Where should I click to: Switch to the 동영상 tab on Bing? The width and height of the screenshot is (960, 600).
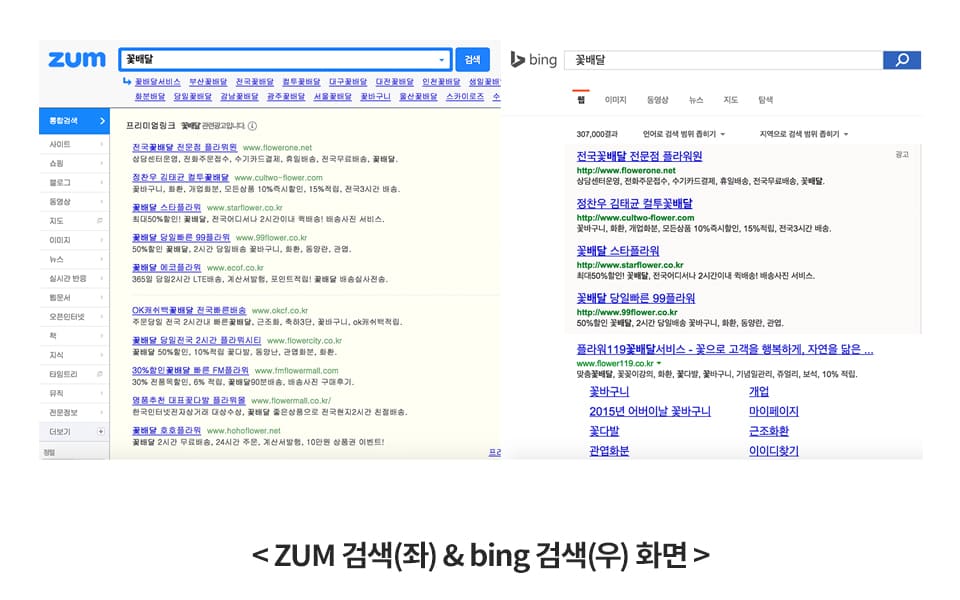pos(657,100)
